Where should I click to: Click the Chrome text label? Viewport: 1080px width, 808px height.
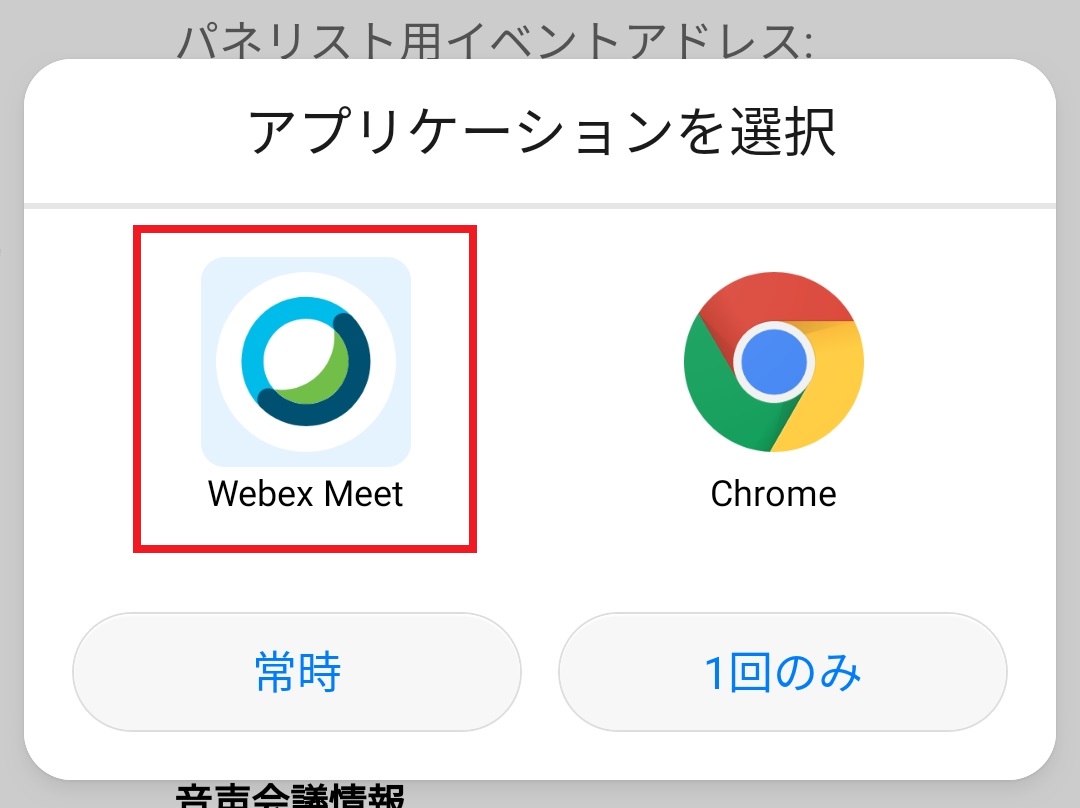pos(773,494)
